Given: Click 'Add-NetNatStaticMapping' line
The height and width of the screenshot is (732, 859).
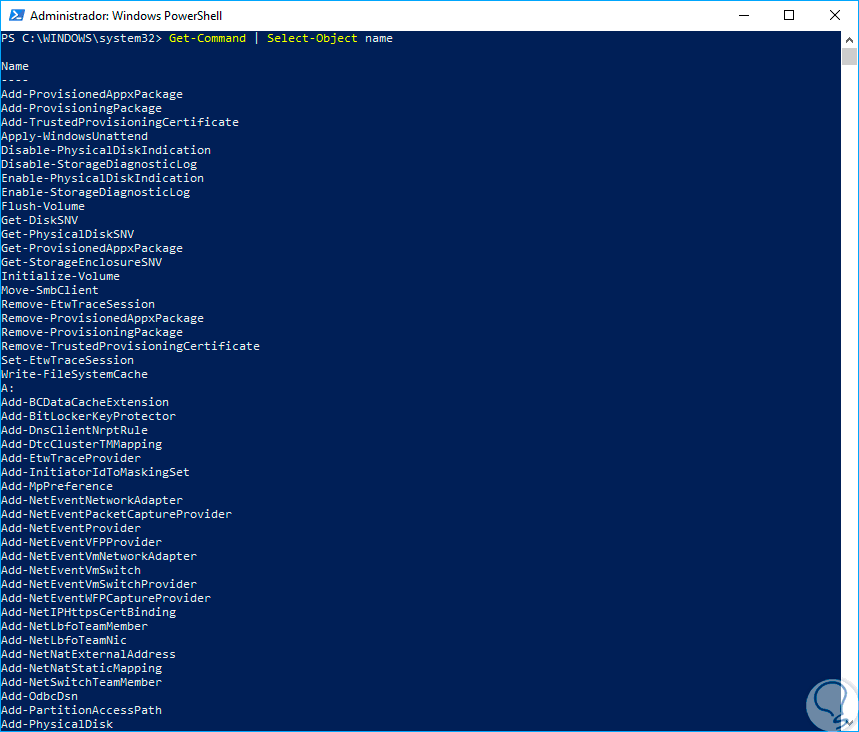Looking at the screenshot, I should click(82, 668).
